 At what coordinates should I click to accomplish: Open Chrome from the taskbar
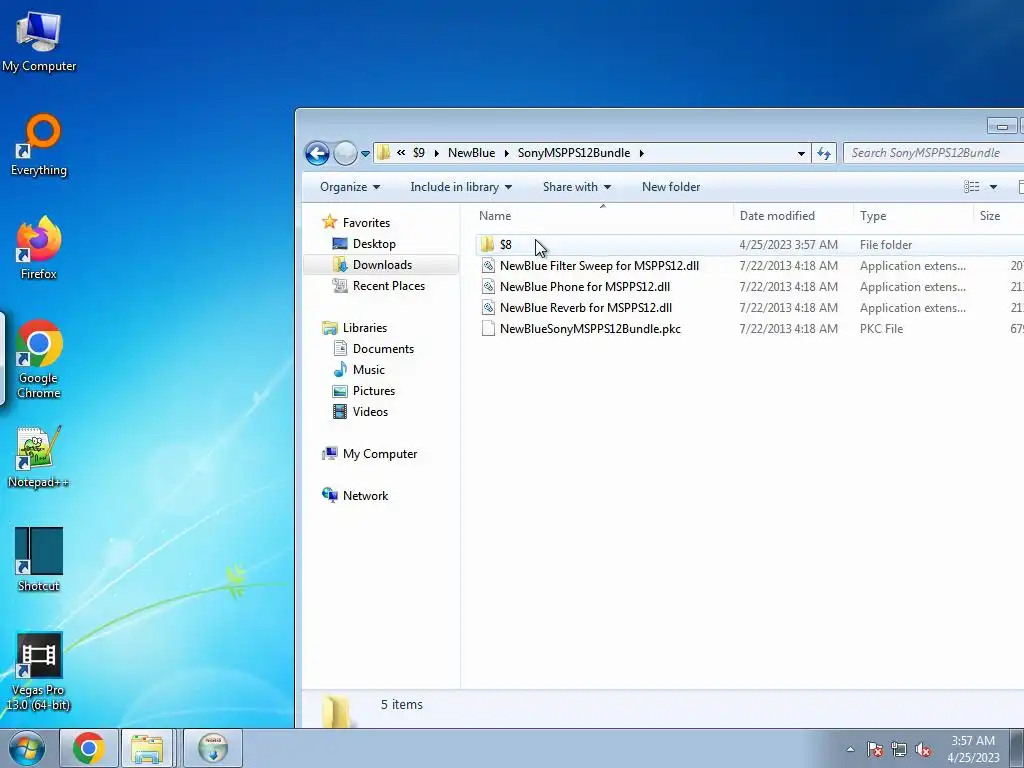click(89, 748)
